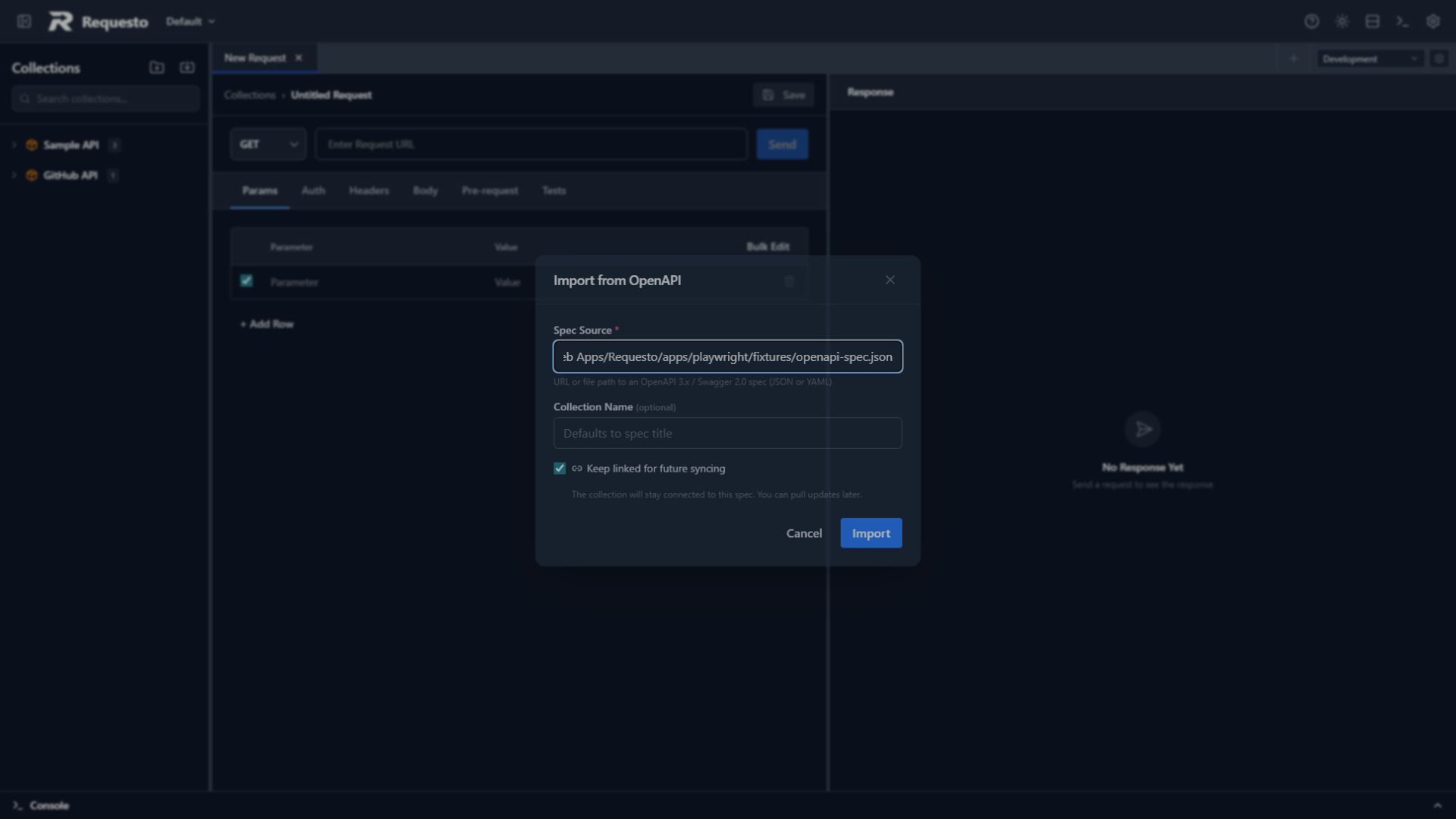1456x819 pixels.
Task: Delete the parameter row with trash icon
Action: pyautogui.click(x=789, y=281)
